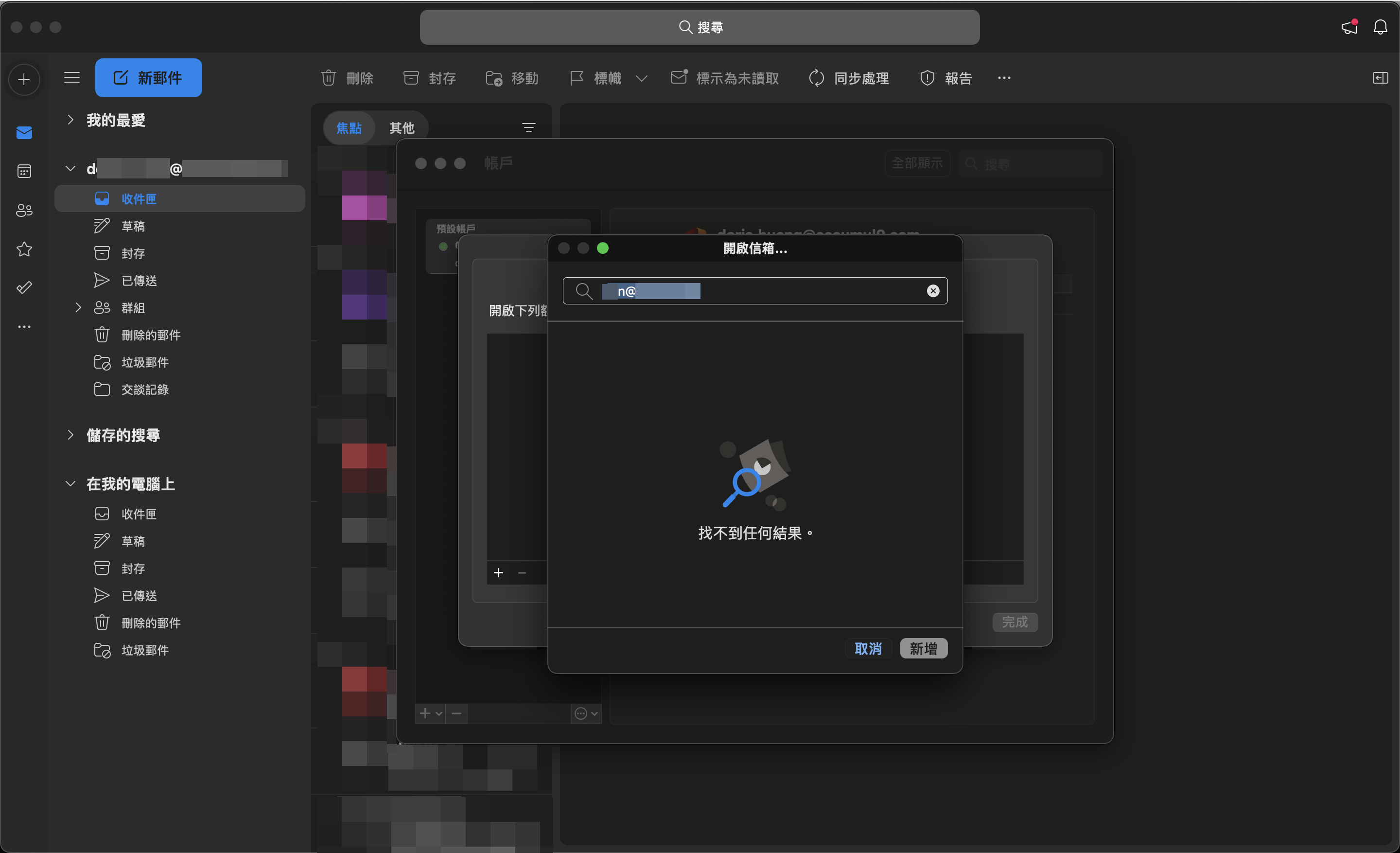Image resolution: width=1400 pixels, height=853 pixels.
Task: Expand the 群組 groups folder
Action: [78, 307]
